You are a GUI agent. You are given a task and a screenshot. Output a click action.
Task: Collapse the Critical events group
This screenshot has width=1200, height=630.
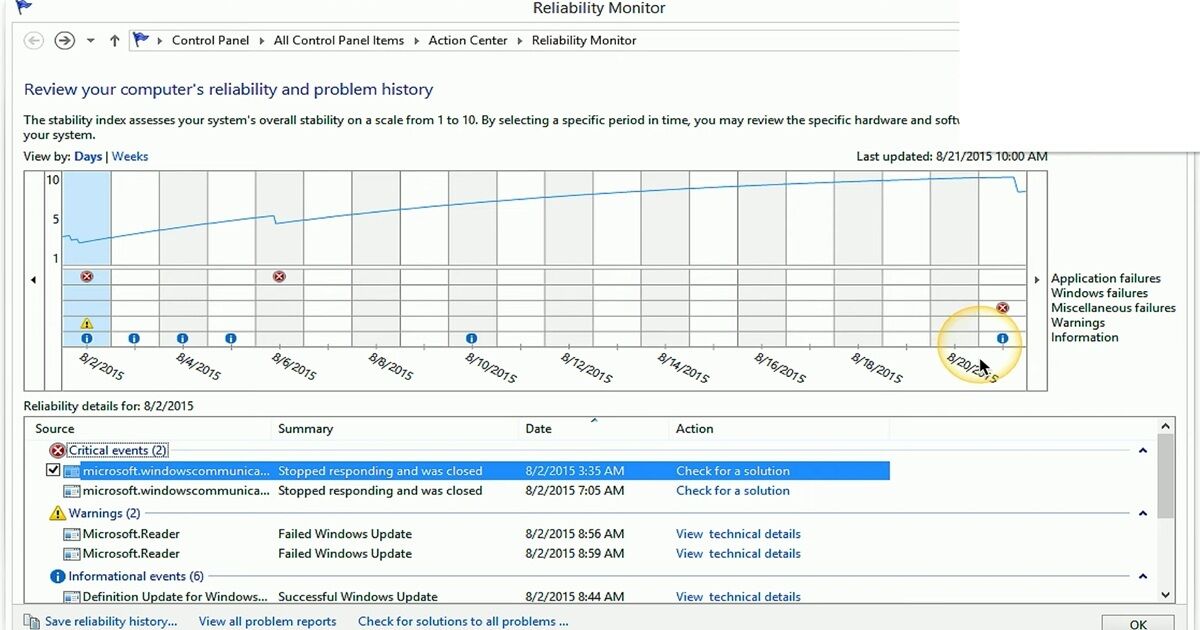click(1142, 451)
